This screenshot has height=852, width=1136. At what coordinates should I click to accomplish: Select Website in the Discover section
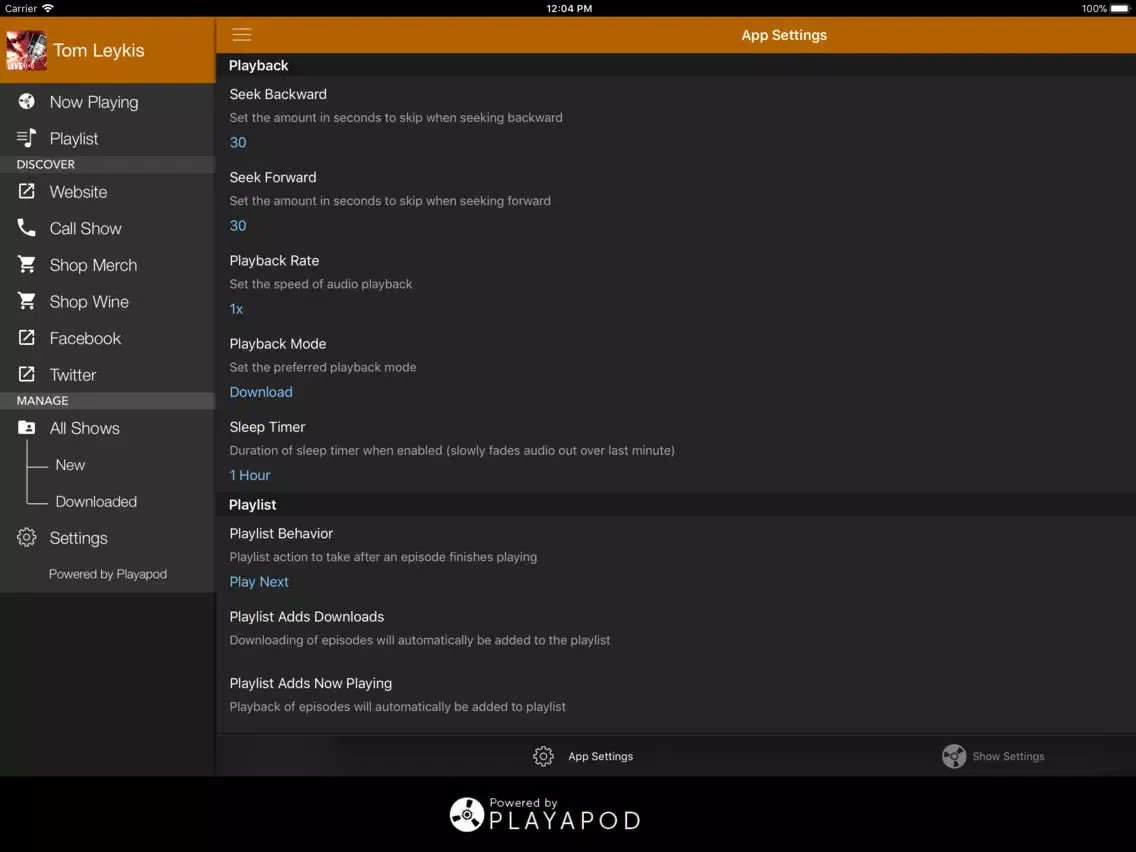(107, 191)
